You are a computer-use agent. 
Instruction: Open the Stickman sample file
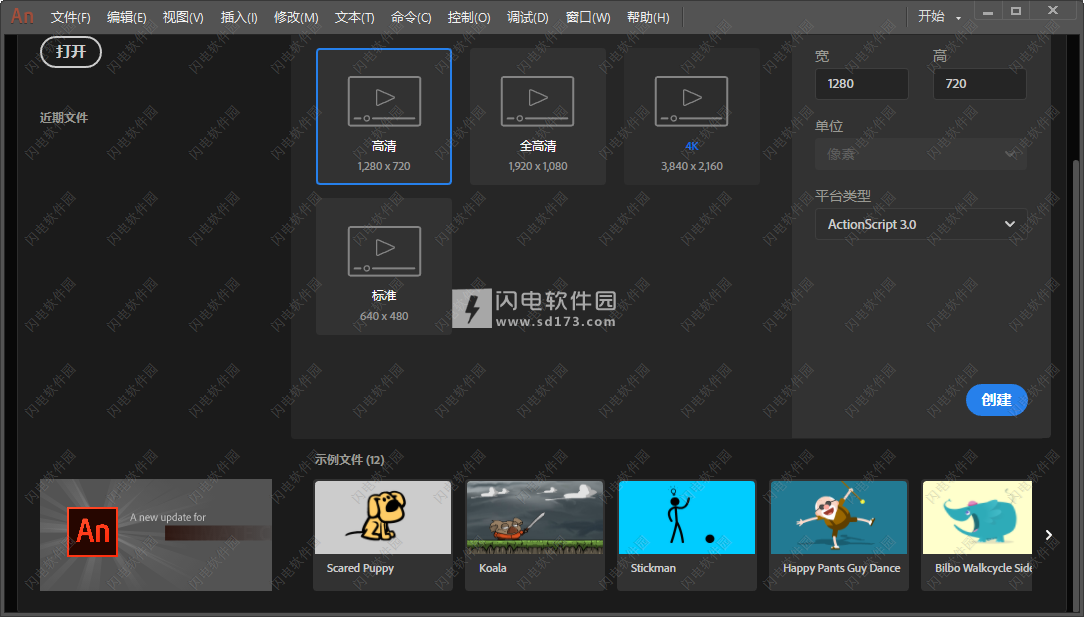point(687,535)
